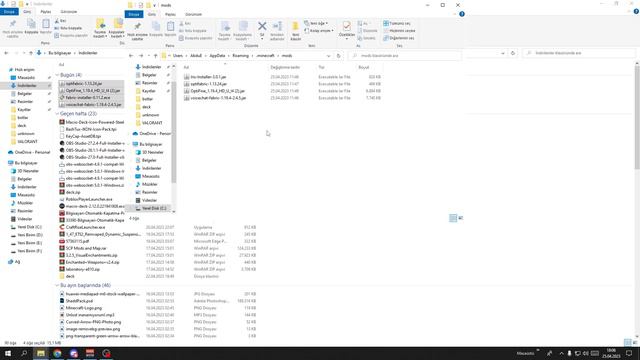Collapse the Bugün (4) group

point(57,75)
